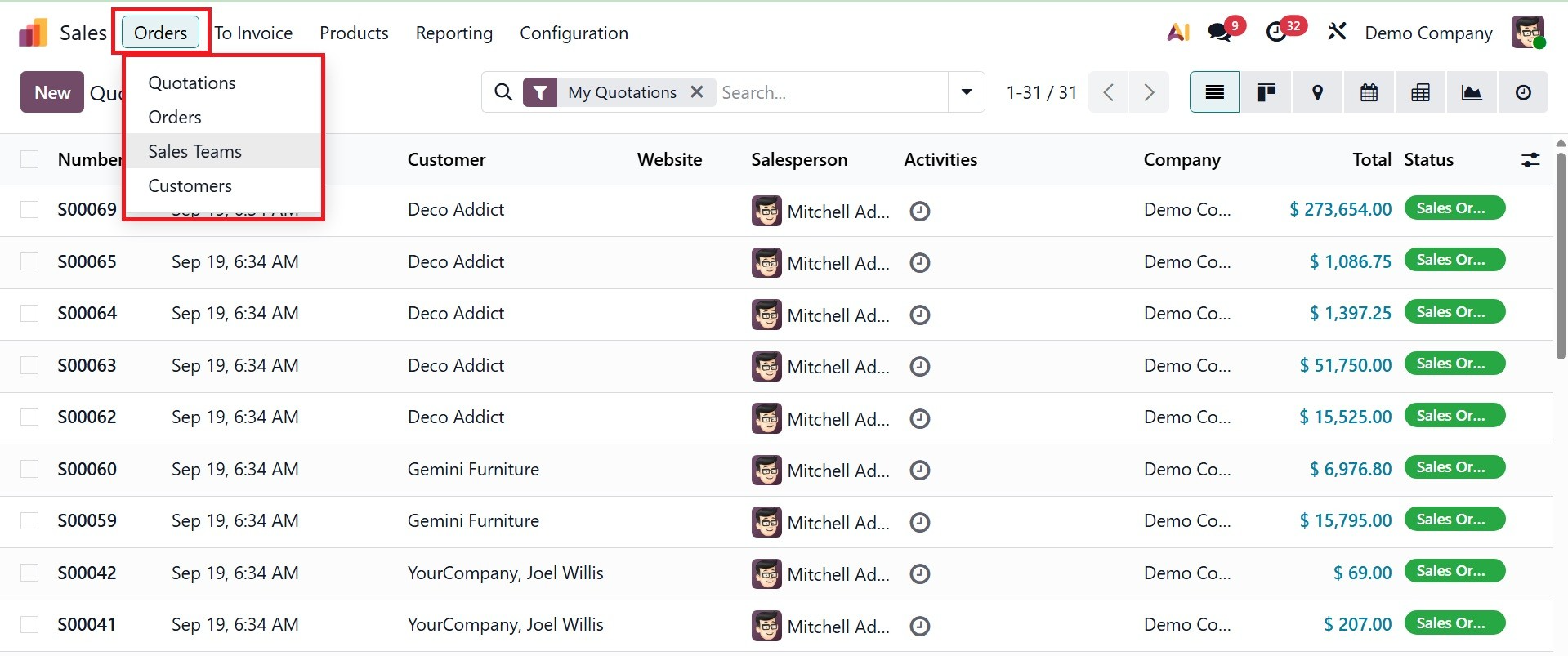Remove the My Quotations filter
This screenshot has height=656, width=1568.
(x=697, y=92)
